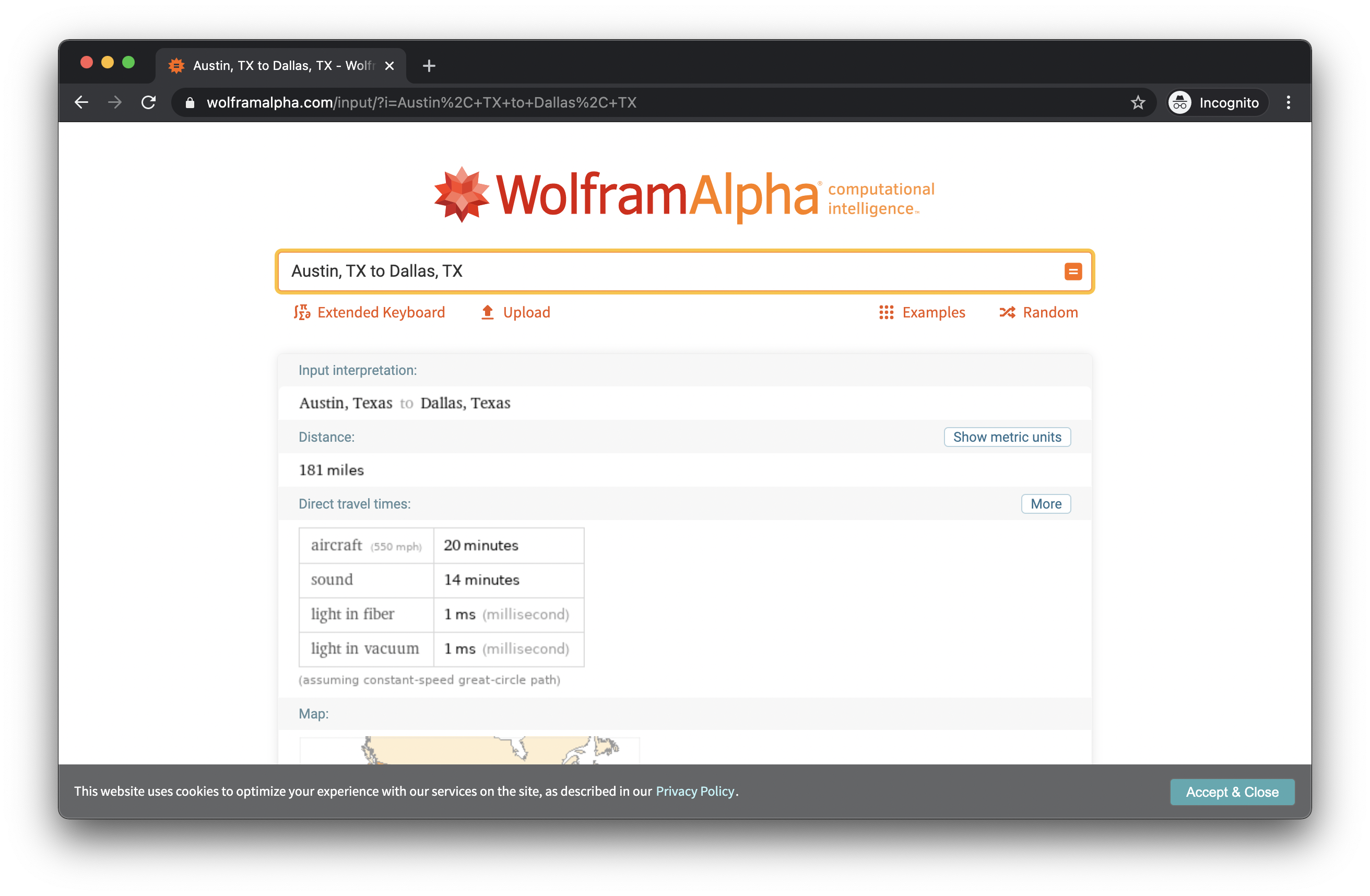Bookmark this page with the star icon
1370x896 pixels.
point(1138,102)
